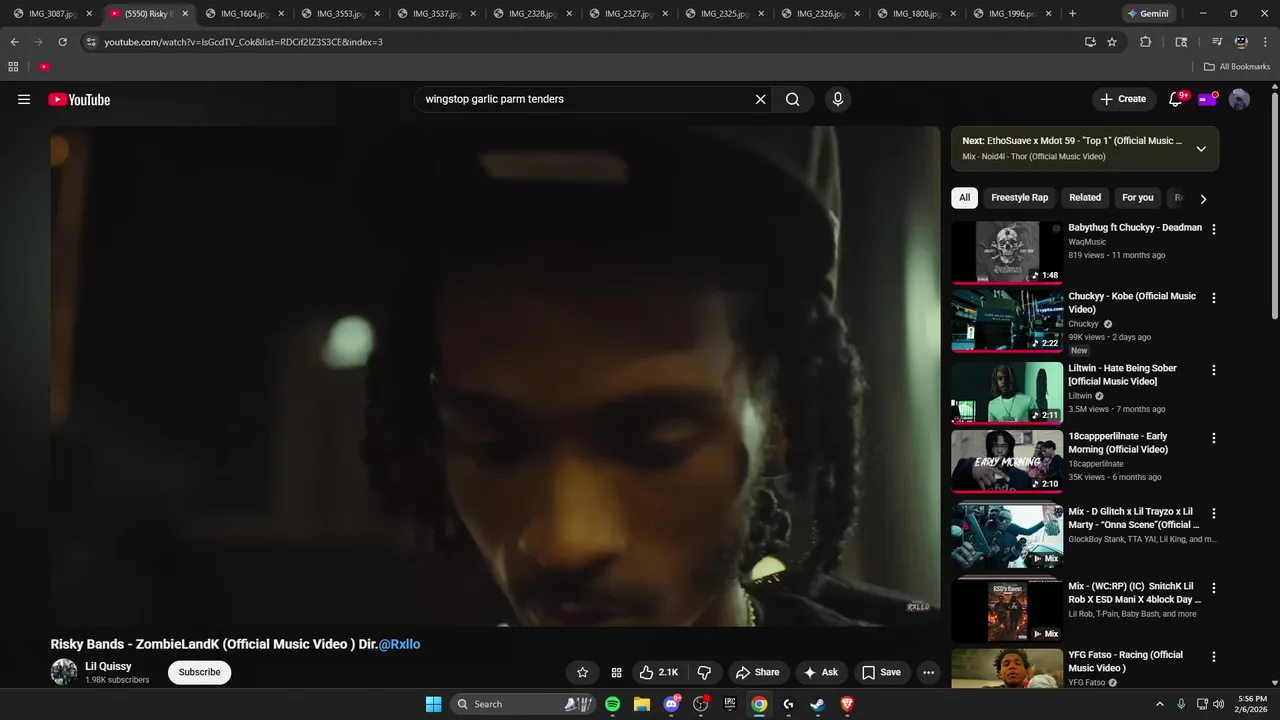Open options for Babythug Deadman video

pyautogui.click(x=1214, y=229)
